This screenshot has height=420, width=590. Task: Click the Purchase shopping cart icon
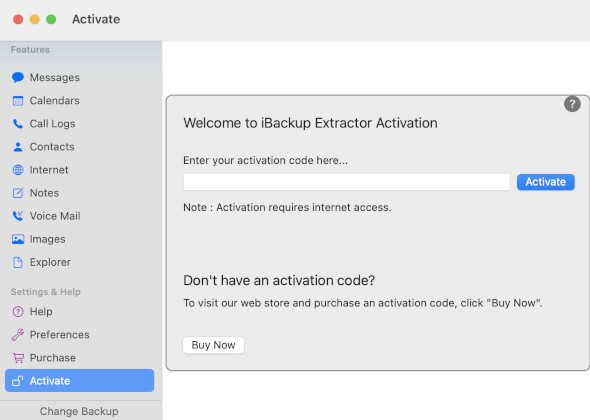(x=18, y=358)
